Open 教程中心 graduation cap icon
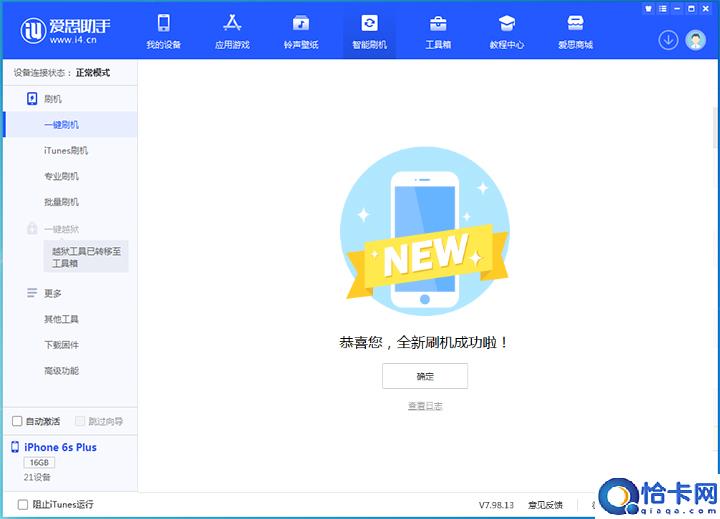 [506, 23]
